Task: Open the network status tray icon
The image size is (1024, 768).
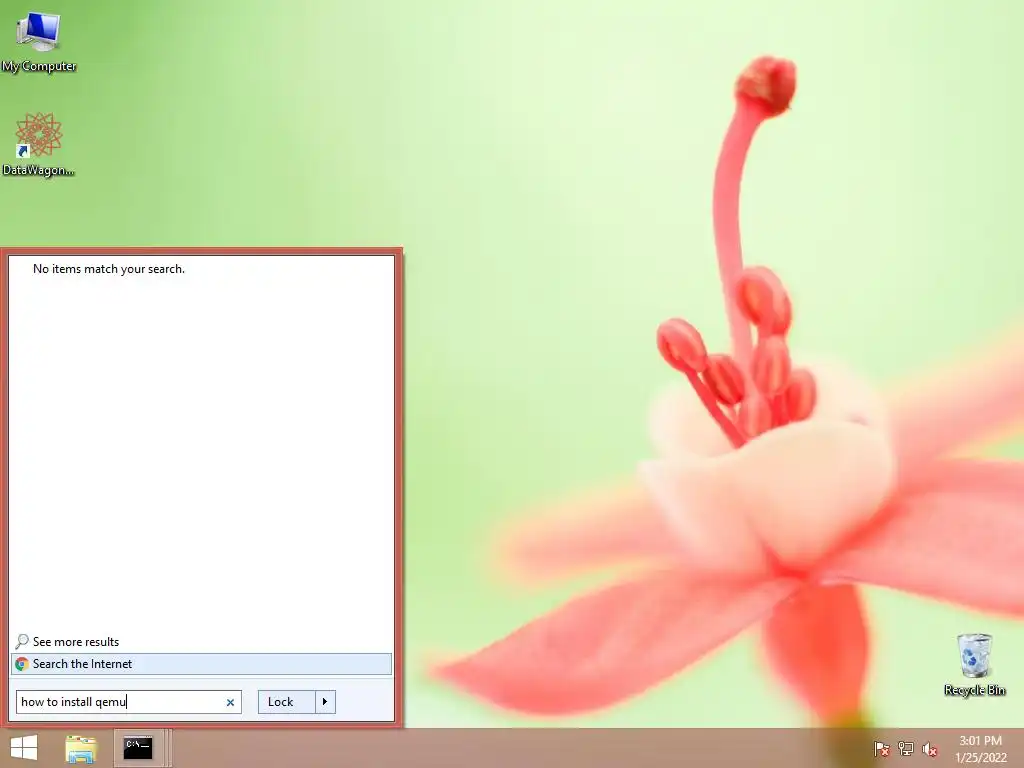Action: [906, 749]
